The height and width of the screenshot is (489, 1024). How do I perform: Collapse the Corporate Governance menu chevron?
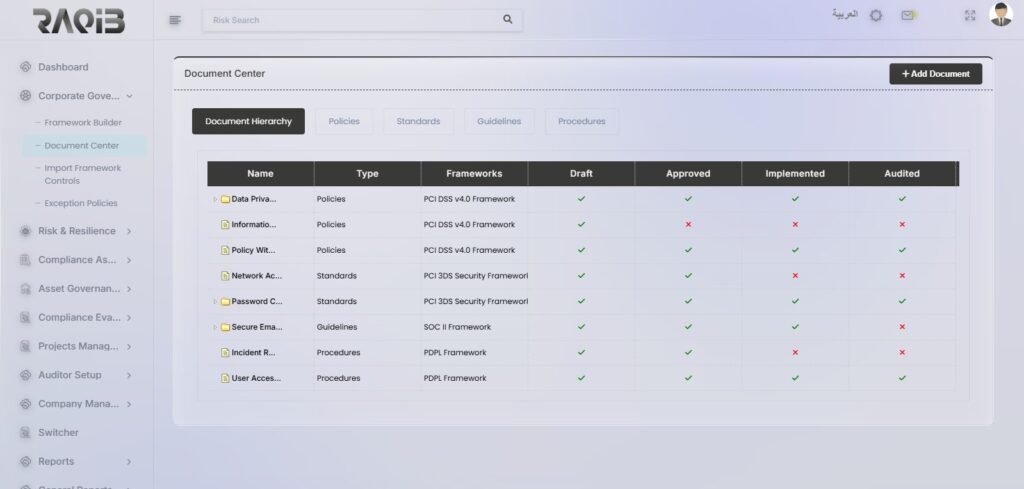tap(130, 96)
